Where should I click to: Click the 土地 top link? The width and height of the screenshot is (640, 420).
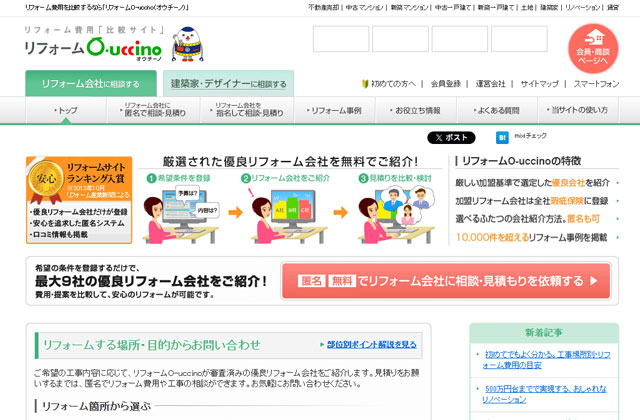527,7
